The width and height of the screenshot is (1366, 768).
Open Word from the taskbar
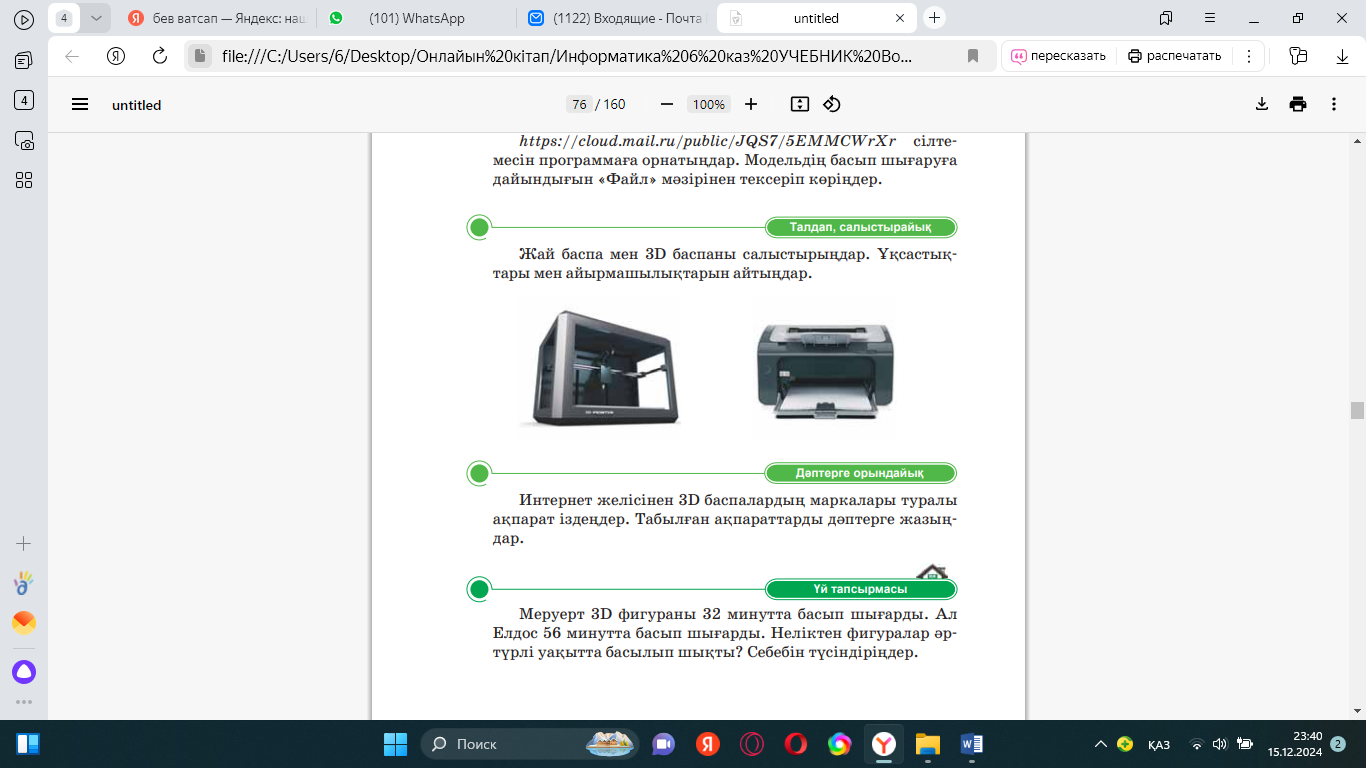coord(971,744)
